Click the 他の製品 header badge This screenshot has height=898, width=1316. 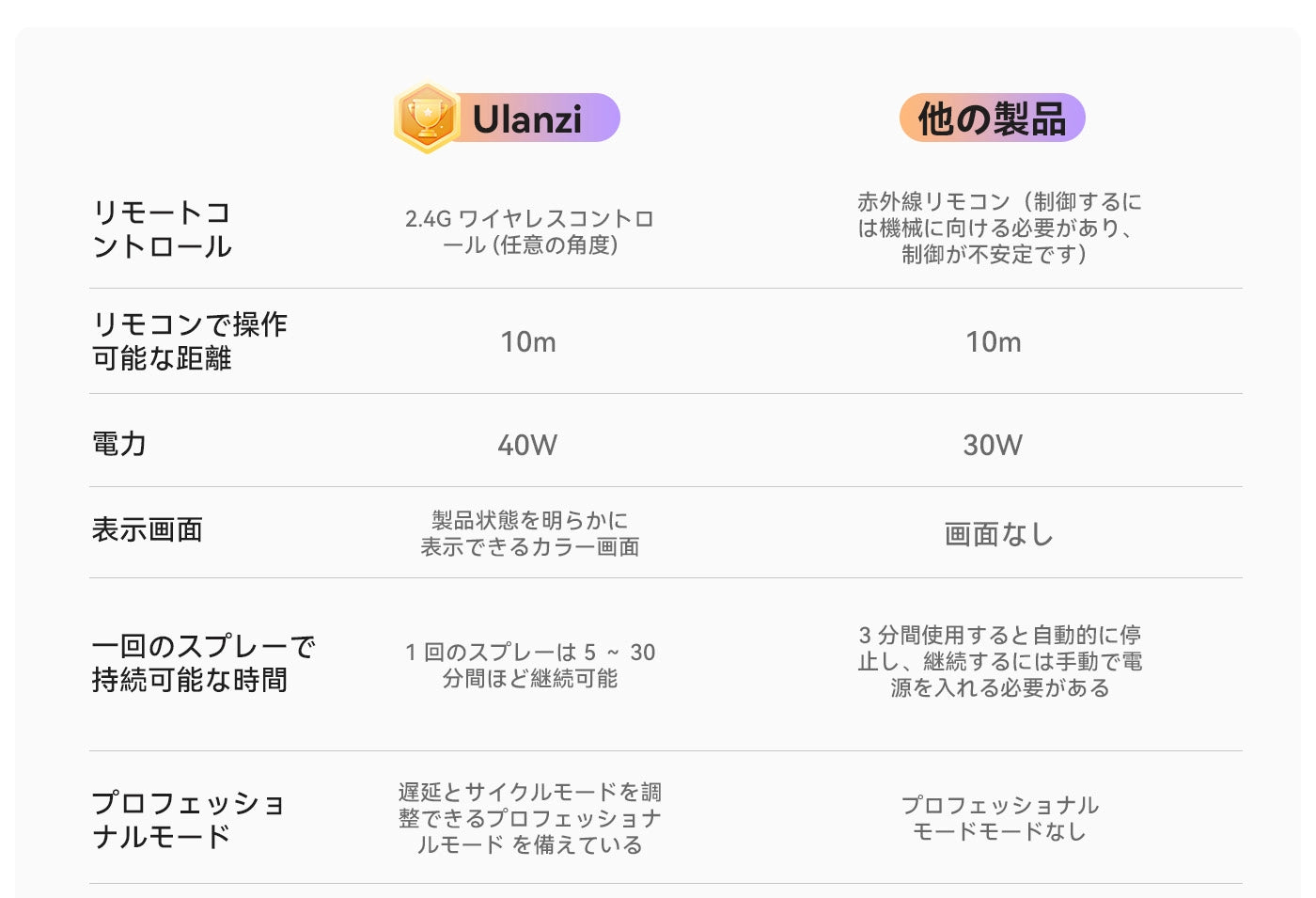click(x=992, y=118)
